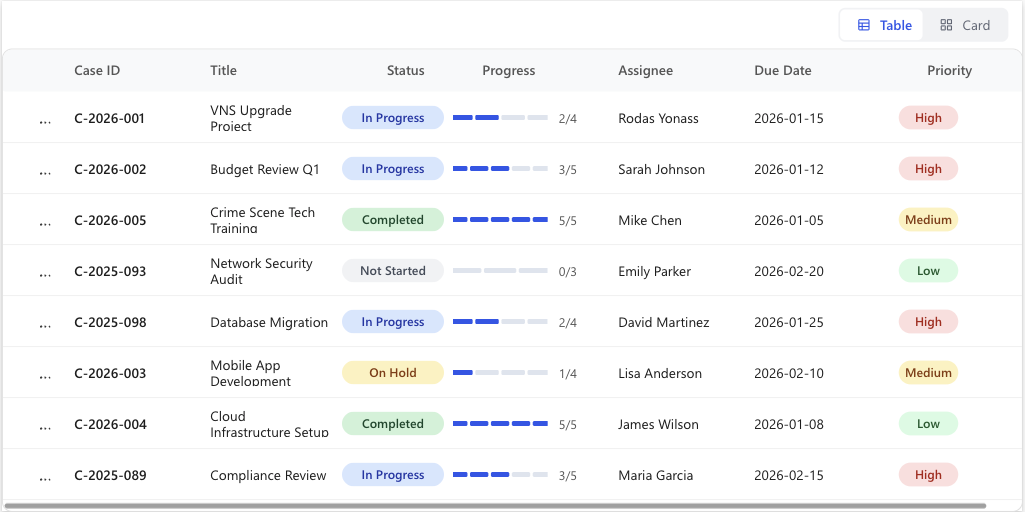Open row menu for case C-2026-001
This screenshot has height=512, width=1025.
(44, 119)
